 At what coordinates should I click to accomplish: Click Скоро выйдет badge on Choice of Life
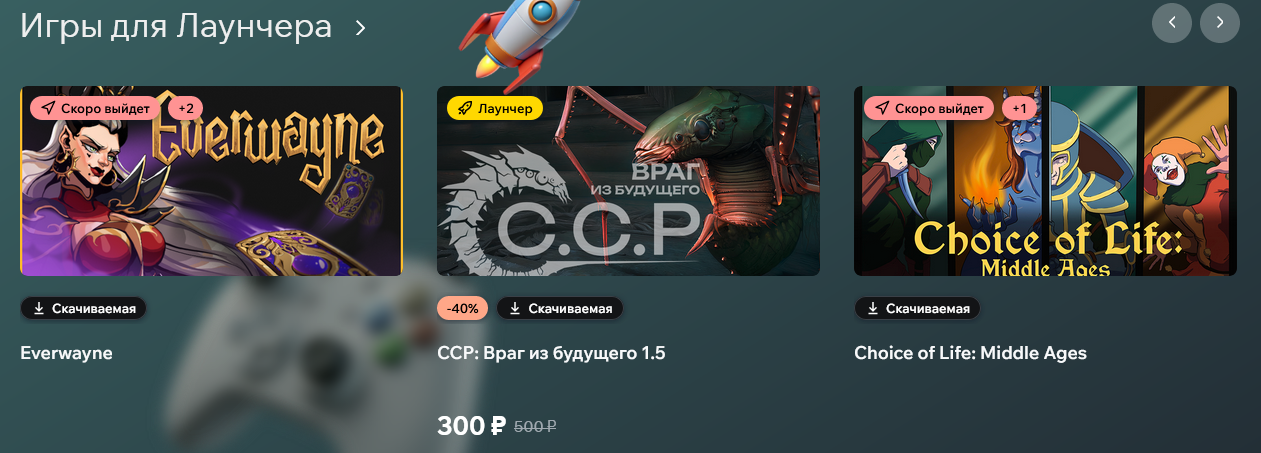tap(929, 108)
